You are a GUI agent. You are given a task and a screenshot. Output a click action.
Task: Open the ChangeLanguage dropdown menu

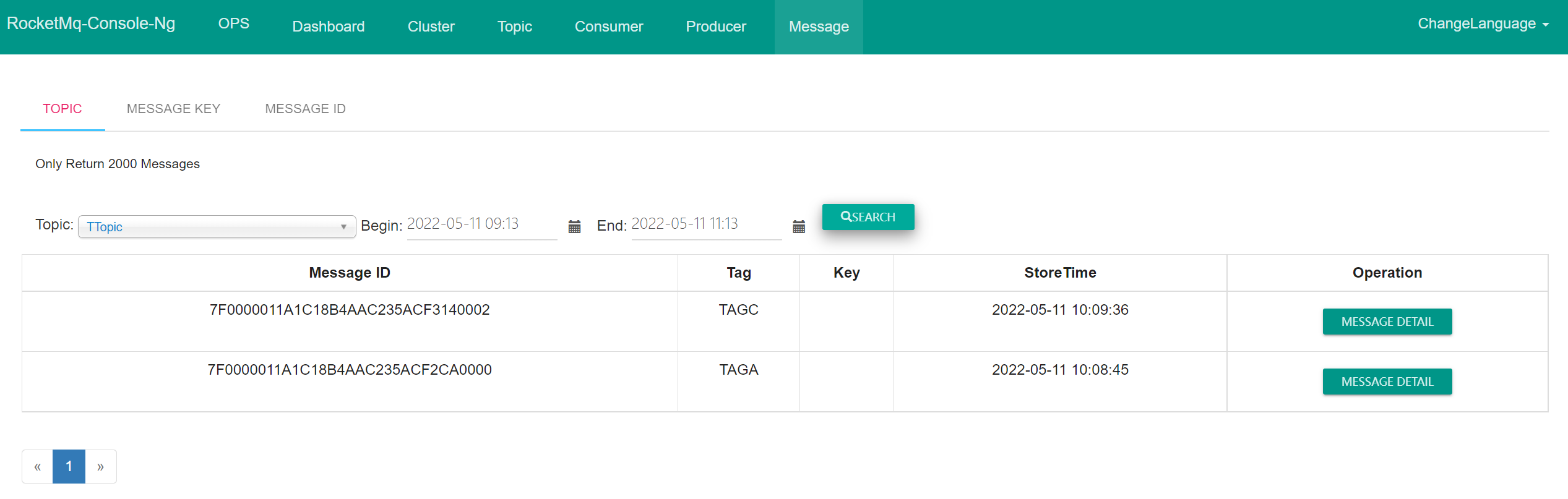1482,24
